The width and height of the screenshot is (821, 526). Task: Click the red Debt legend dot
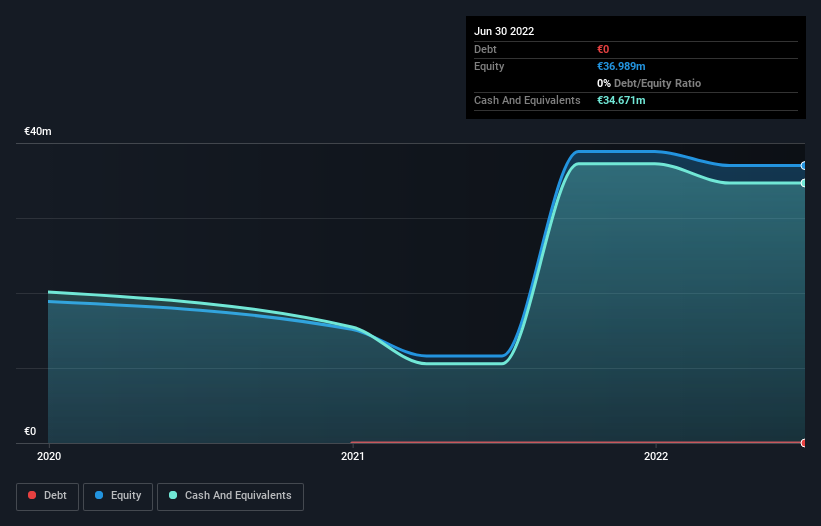(32, 495)
